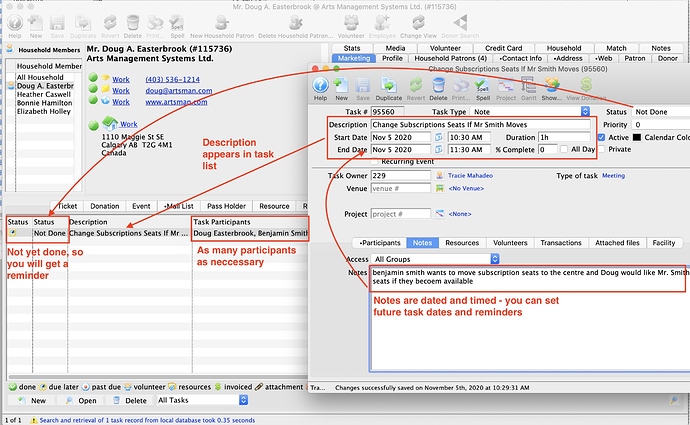Click Volunteer icon in patron toolbar

(x=351, y=23)
